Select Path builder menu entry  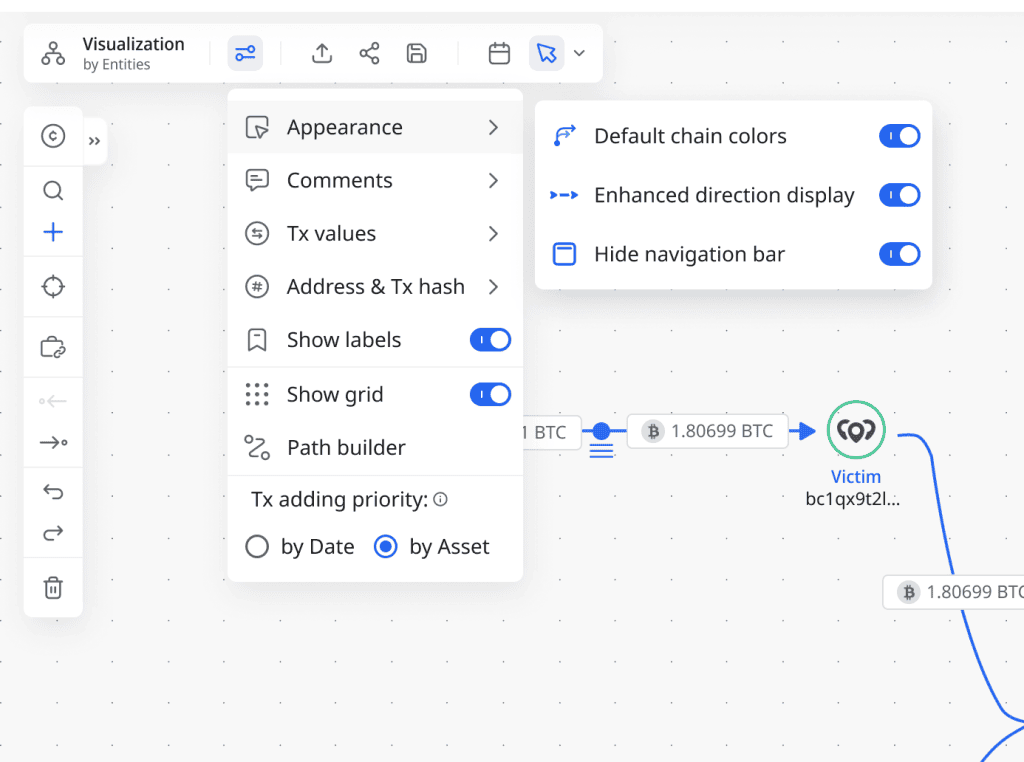pyautogui.click(x=375, y=448)
